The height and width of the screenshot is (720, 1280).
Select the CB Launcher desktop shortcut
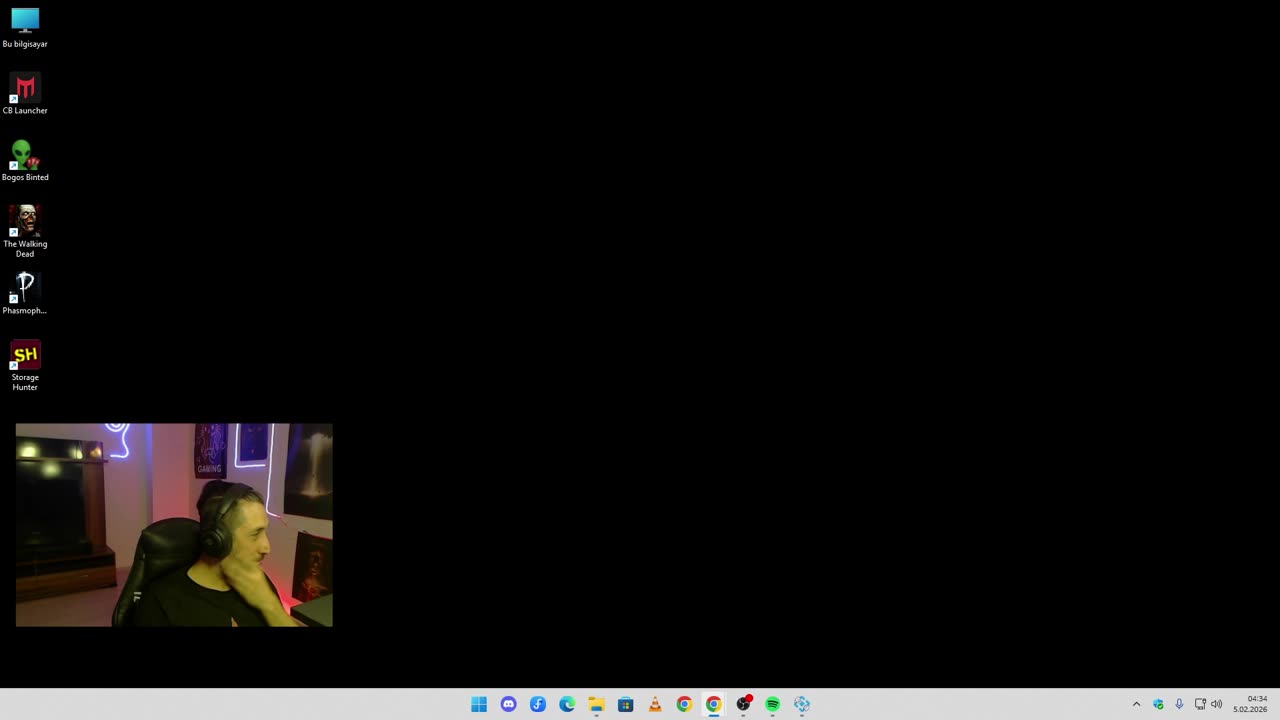(x=25, y=95)
